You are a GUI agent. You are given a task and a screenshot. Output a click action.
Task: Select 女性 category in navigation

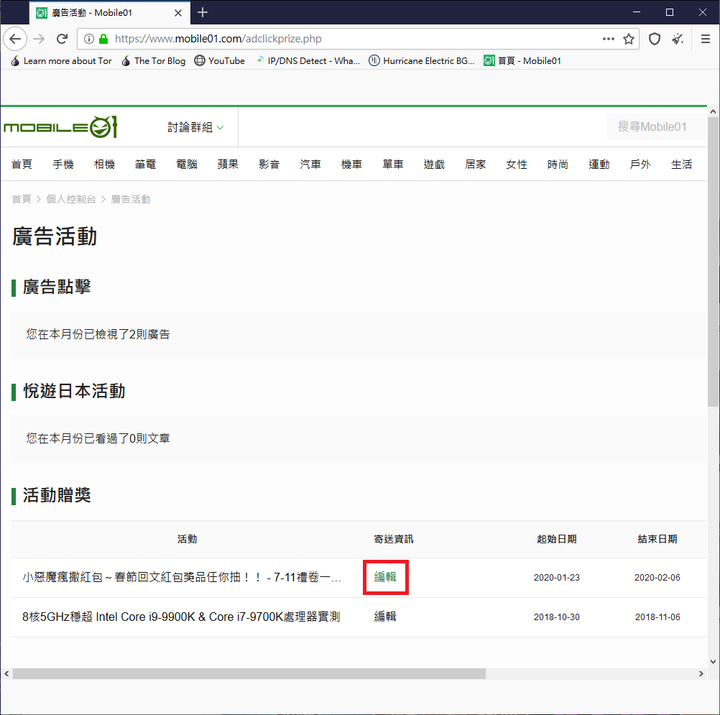(517, 164)
